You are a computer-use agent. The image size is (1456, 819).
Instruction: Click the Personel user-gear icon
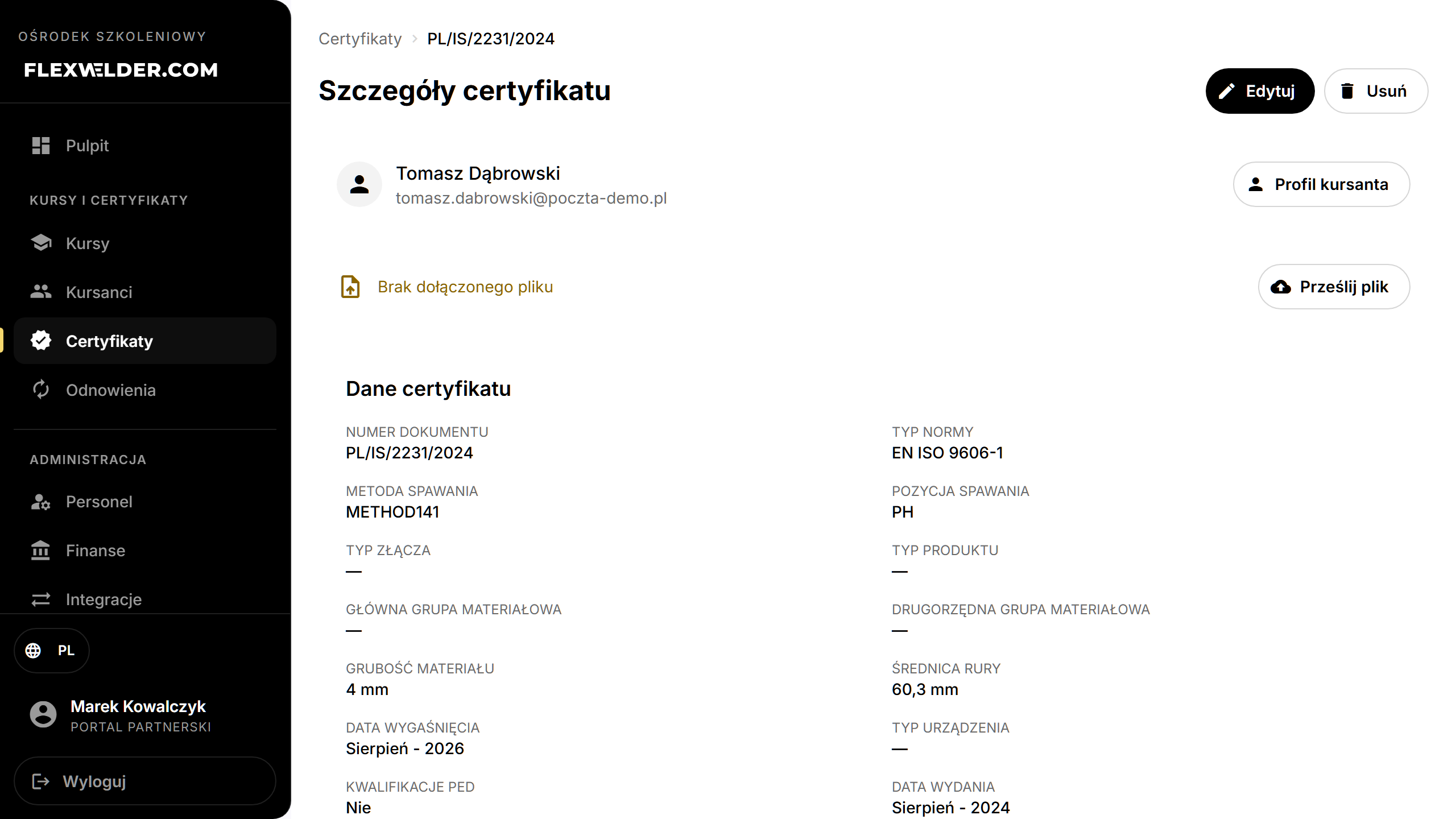pos(41,502)
